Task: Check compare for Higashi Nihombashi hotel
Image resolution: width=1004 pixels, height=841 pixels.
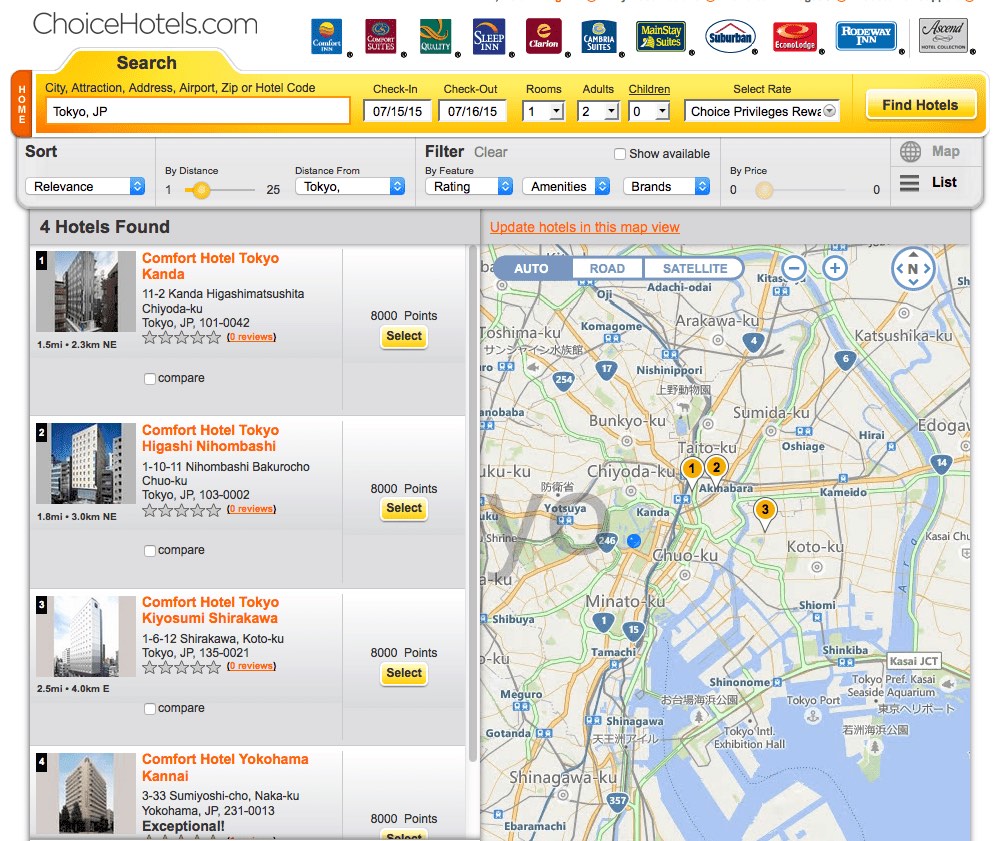Action: coord(150,551)
